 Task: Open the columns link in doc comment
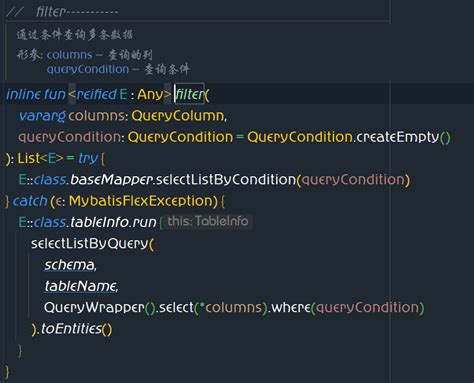point(69,55)
